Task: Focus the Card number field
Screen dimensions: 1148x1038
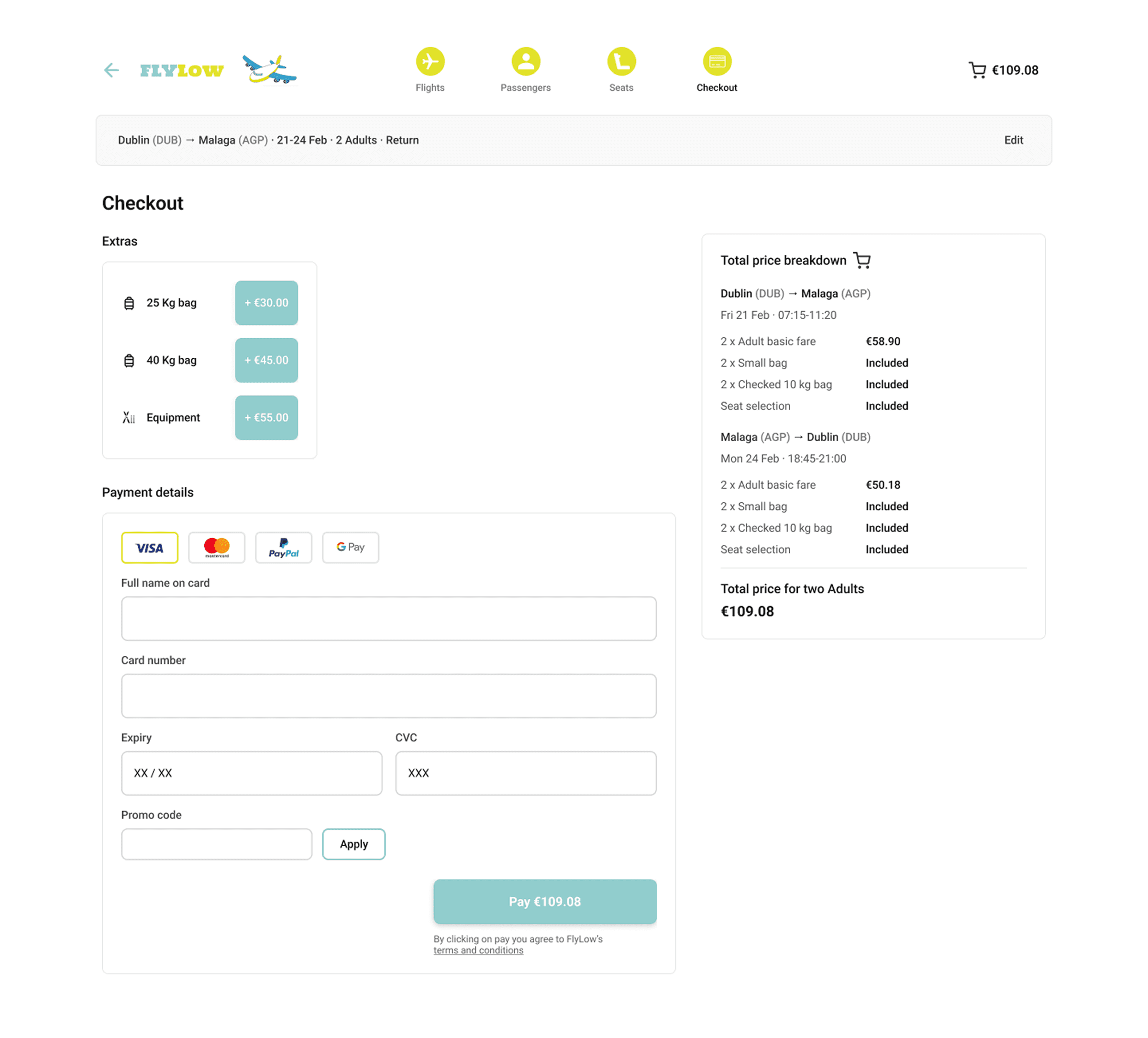Action: [x=388, y=696]
